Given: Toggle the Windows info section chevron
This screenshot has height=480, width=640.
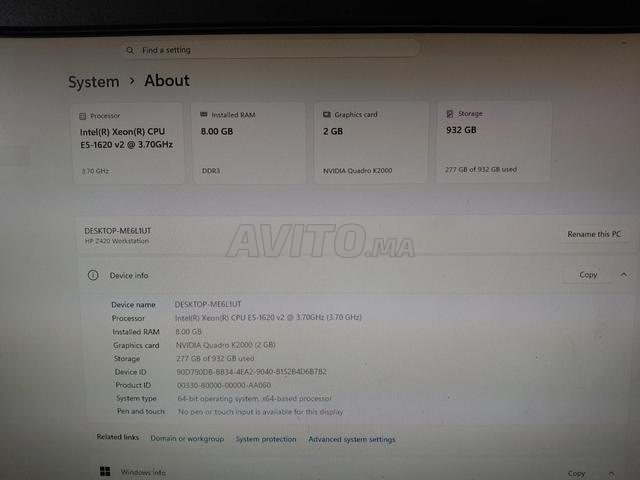Looking at the screenshot, I should tap(611, 474).
